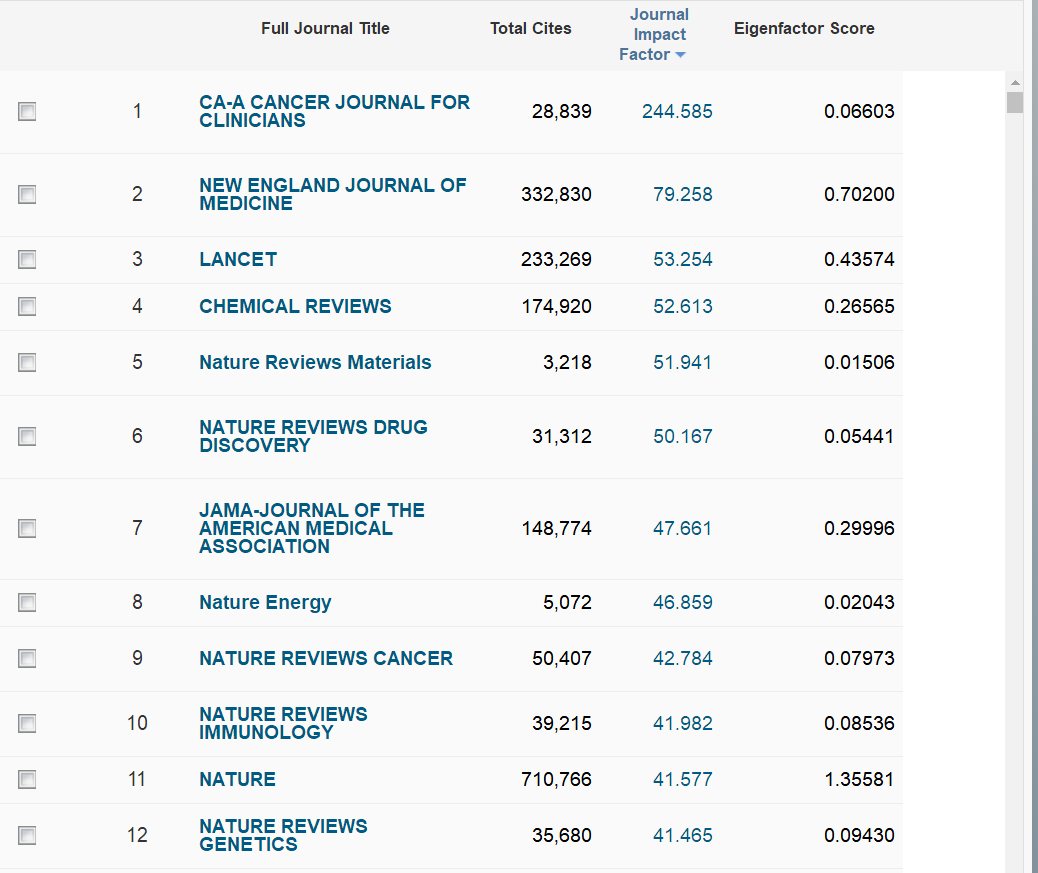Open NATURE REVIEWS IMMUNOLOGY link
The height and width of the screenshot is (873, 1038).
coord(283,723)
